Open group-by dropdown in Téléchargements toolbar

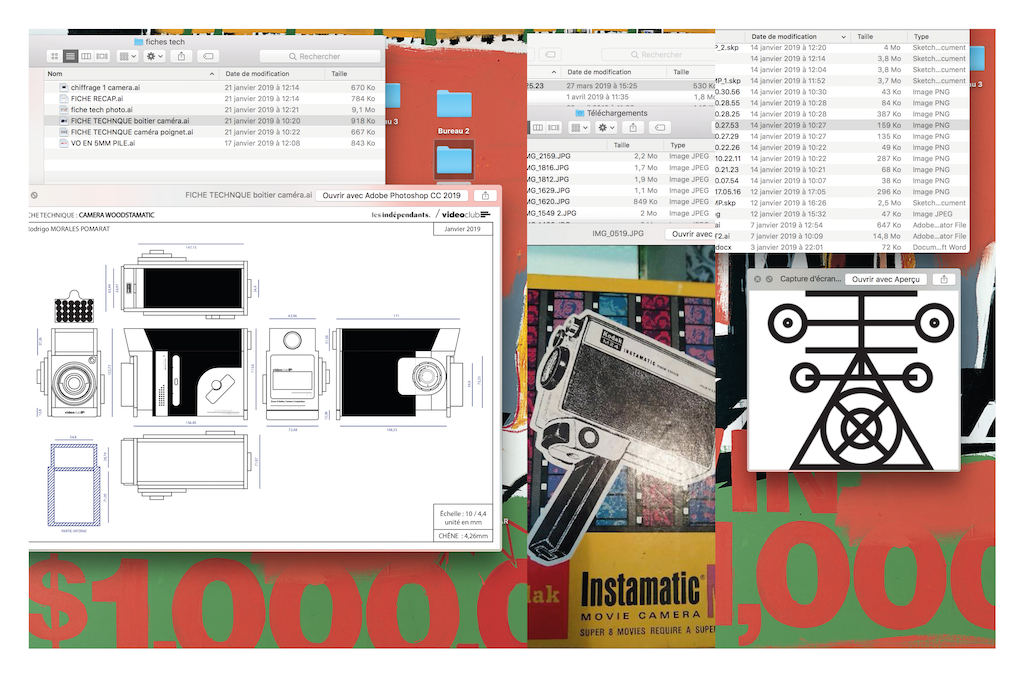pyautogui.click(x=579, y=127)
